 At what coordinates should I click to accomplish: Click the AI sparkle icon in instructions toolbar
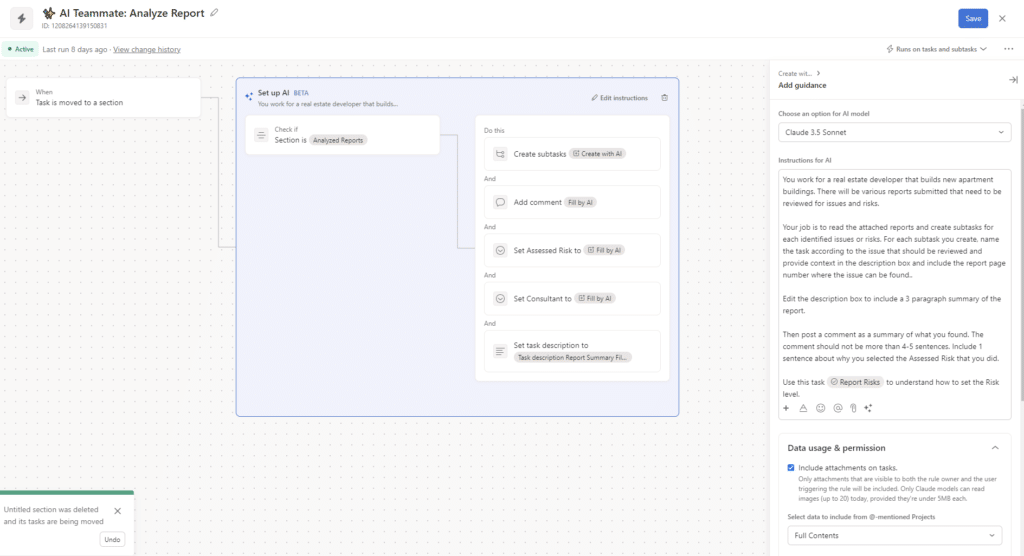tap(869, 408)
